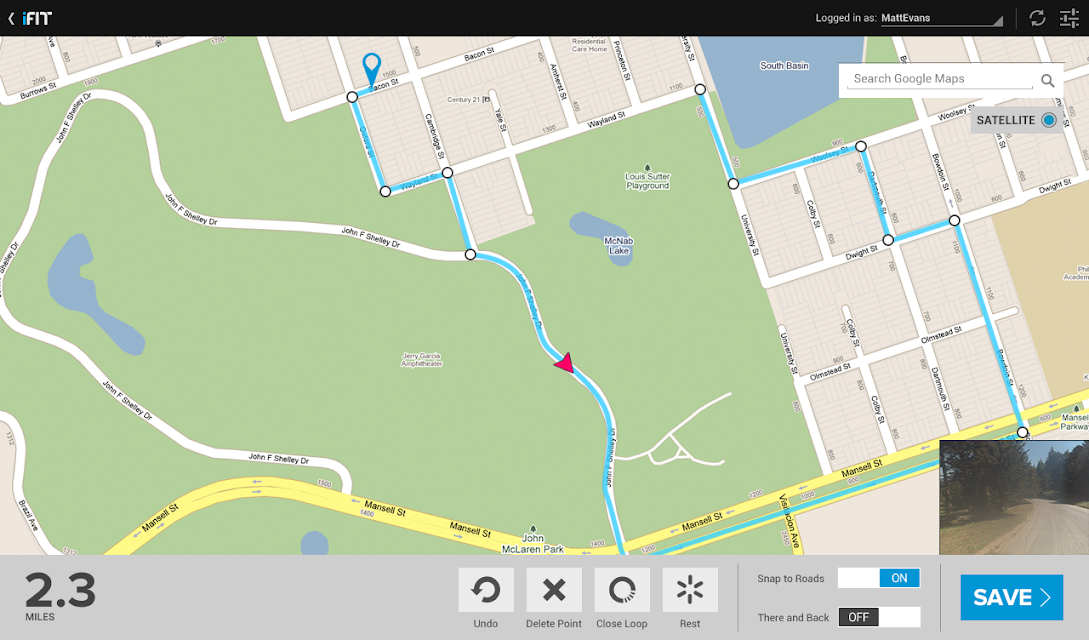Select the waypoint at Wayland and University St
Screen dimensions: 1089x640
pyautogui.click(x=700, y=90)
